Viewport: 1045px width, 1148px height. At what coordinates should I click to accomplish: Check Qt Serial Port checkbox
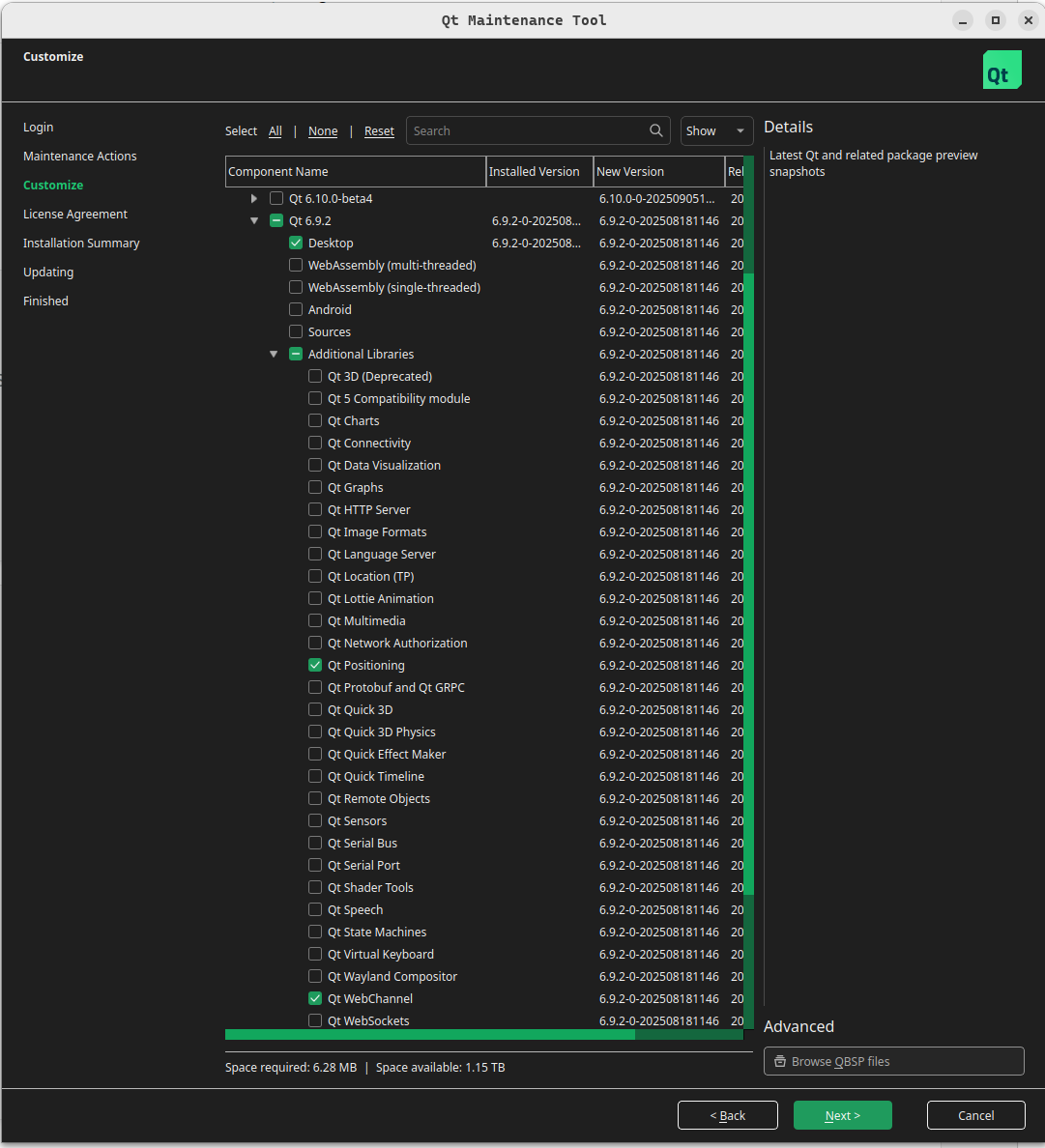(315, 865)
